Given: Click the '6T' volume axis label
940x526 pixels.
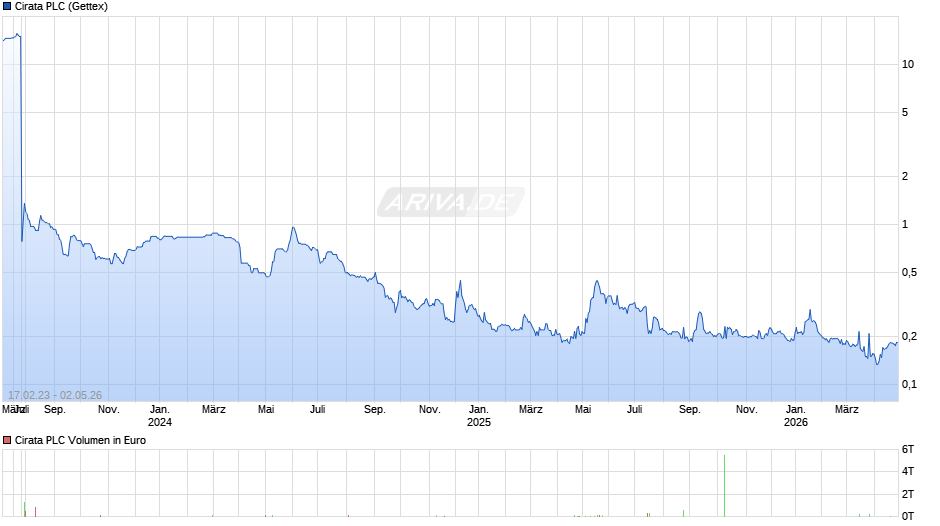Looking at the screenshot, I should click(908, 449).
